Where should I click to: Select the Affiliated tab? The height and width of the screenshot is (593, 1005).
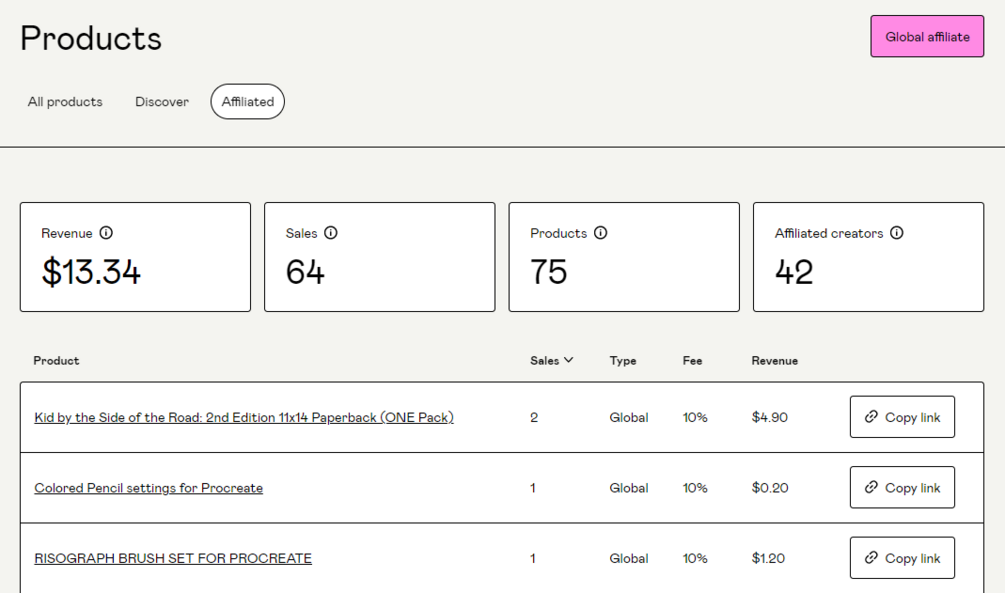coord(248,102)
